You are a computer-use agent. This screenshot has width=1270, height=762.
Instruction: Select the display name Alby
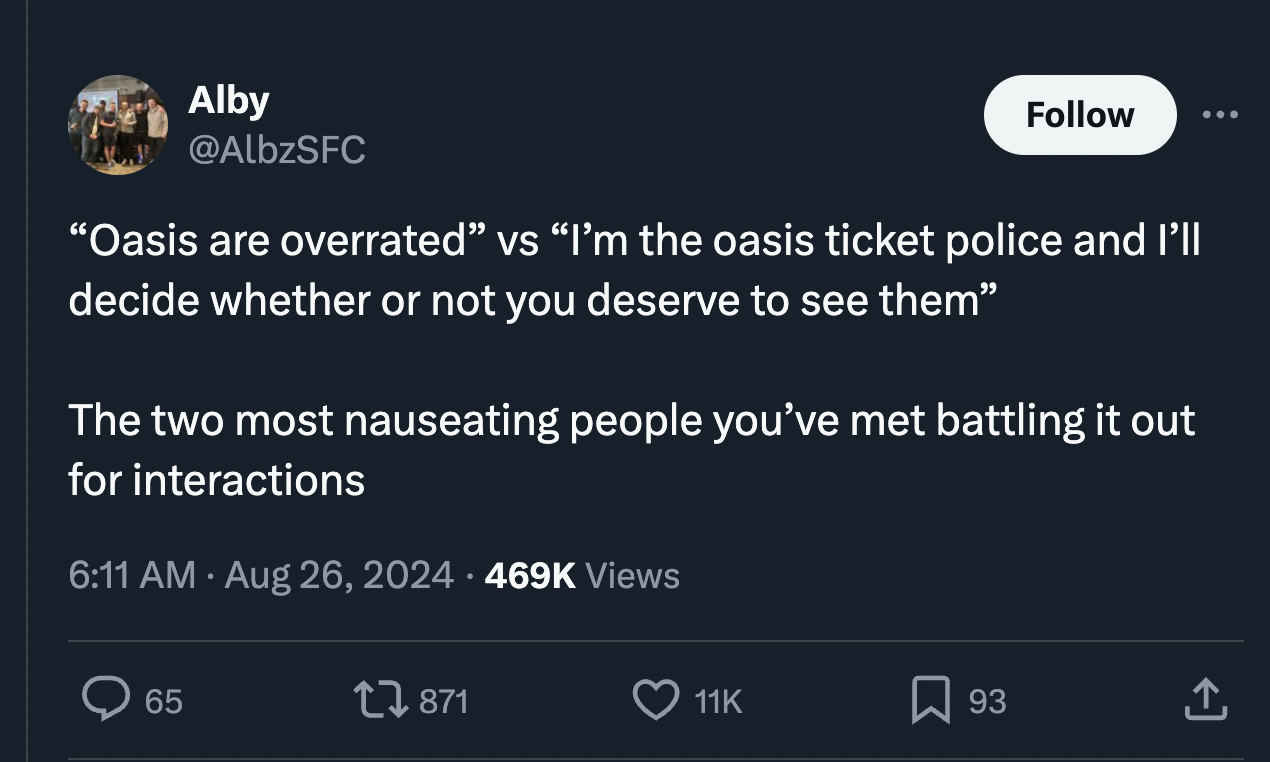coord(228,98)
